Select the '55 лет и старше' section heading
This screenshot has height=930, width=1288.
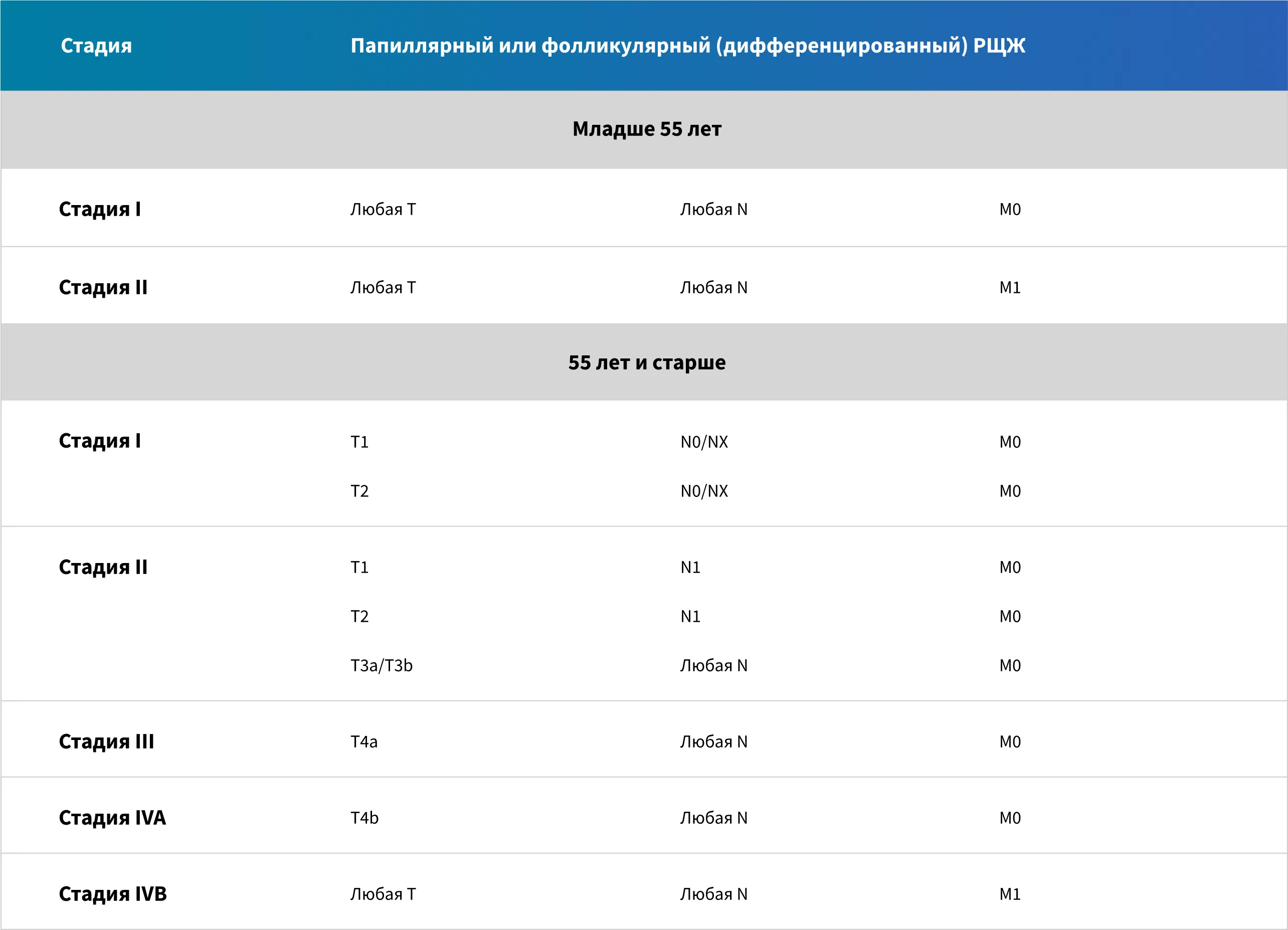point(646,362)
